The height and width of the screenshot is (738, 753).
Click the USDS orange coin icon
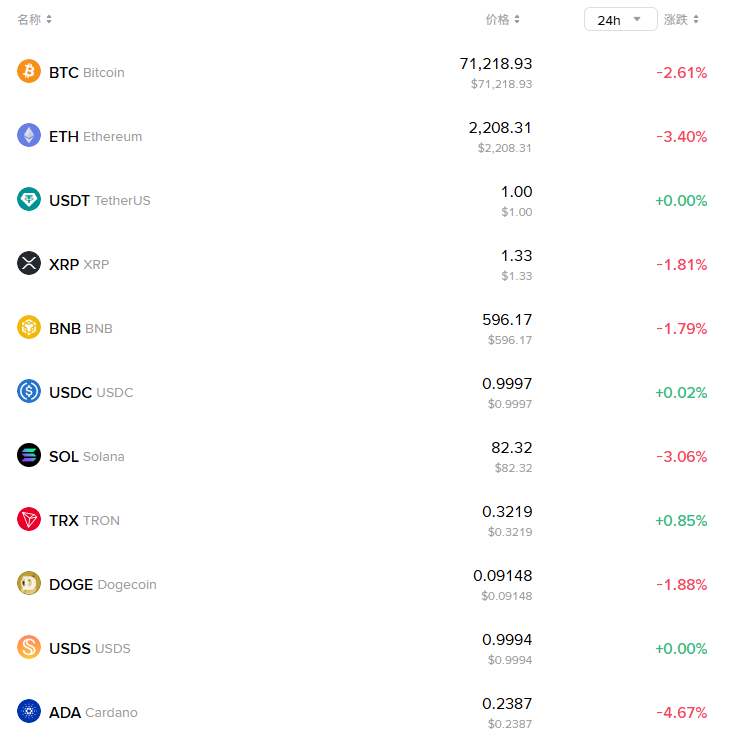pyautogui.click(x=29, y=647)
